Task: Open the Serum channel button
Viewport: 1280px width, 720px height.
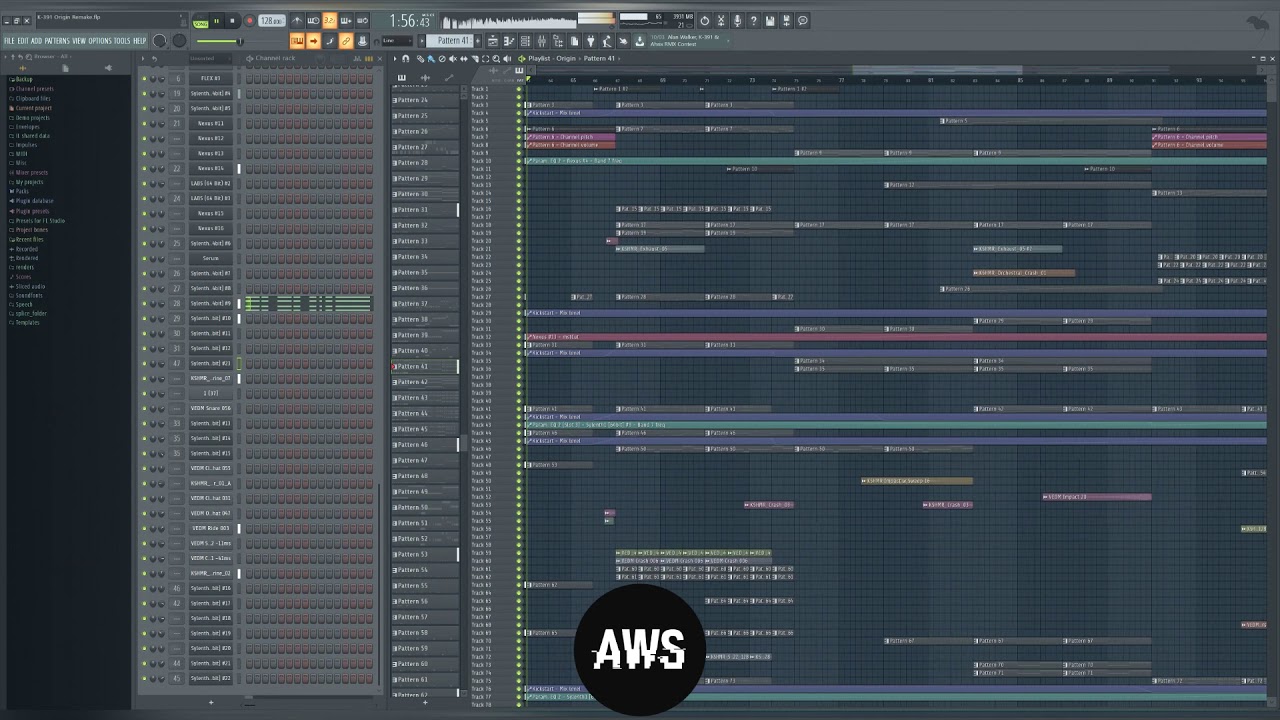Action: coord(210,259)
